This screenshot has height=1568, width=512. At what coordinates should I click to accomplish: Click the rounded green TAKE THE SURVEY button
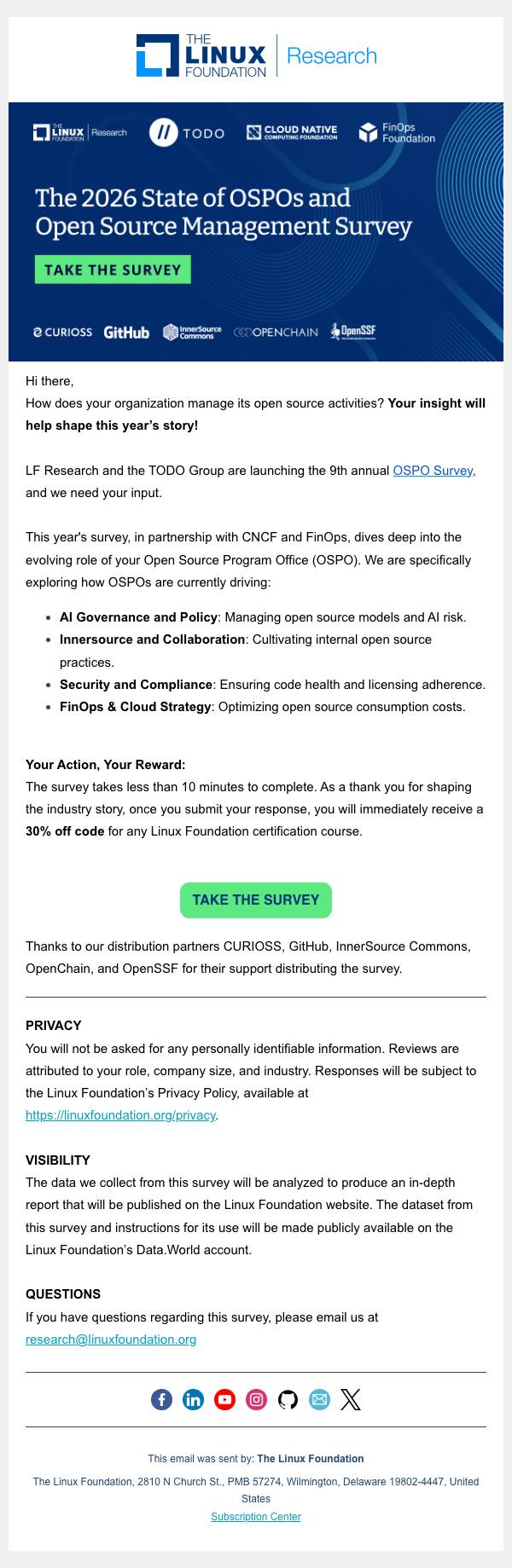pyautogui.click(x=256, y=900)
